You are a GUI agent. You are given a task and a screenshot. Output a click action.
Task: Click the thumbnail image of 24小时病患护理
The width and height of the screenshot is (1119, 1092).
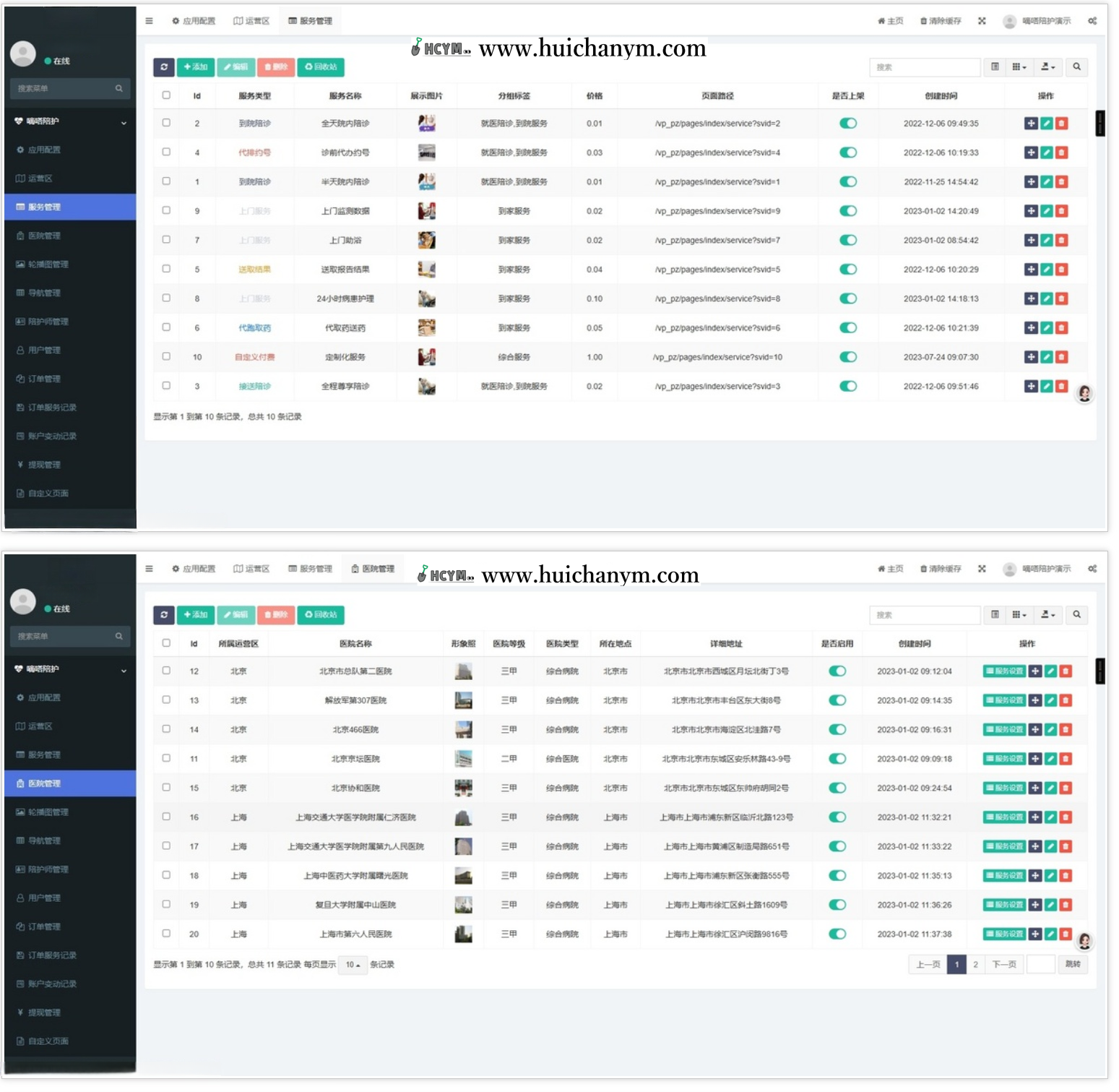pyautogui.click(x=426, y=298)
